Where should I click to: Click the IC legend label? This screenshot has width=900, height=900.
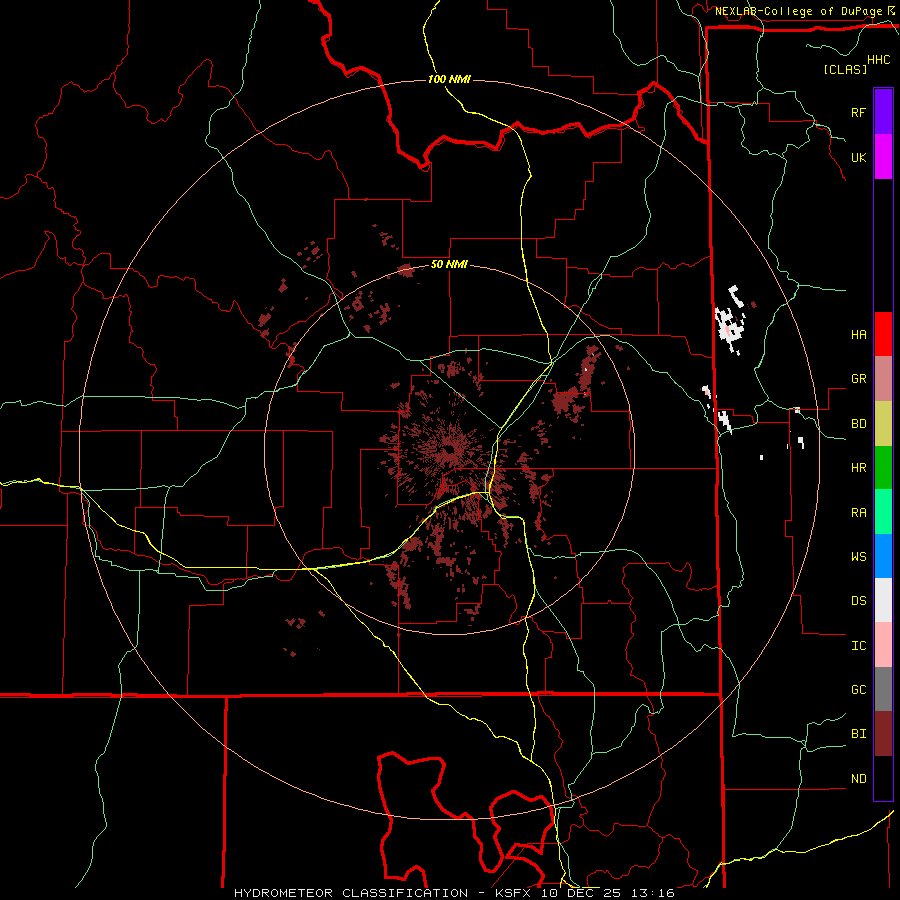click(x=858, y=646)
